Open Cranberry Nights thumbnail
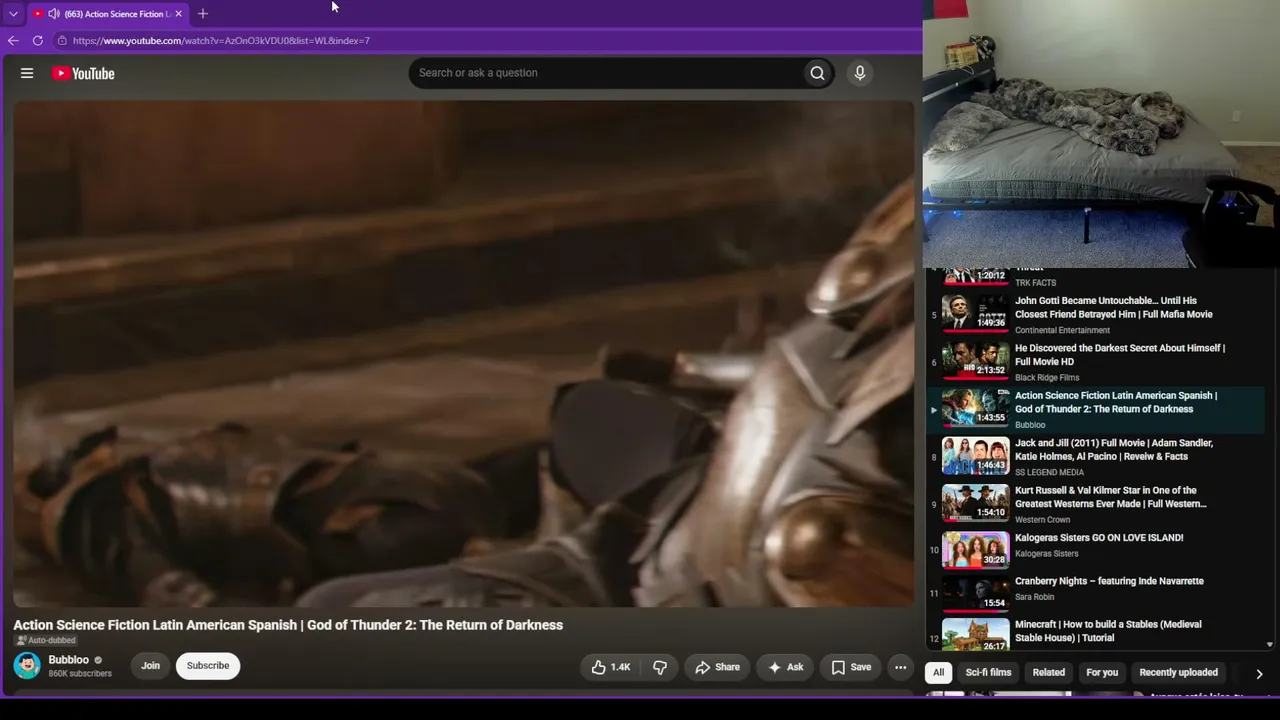This screenshot has width=1280, height=720. pos(975,594)
